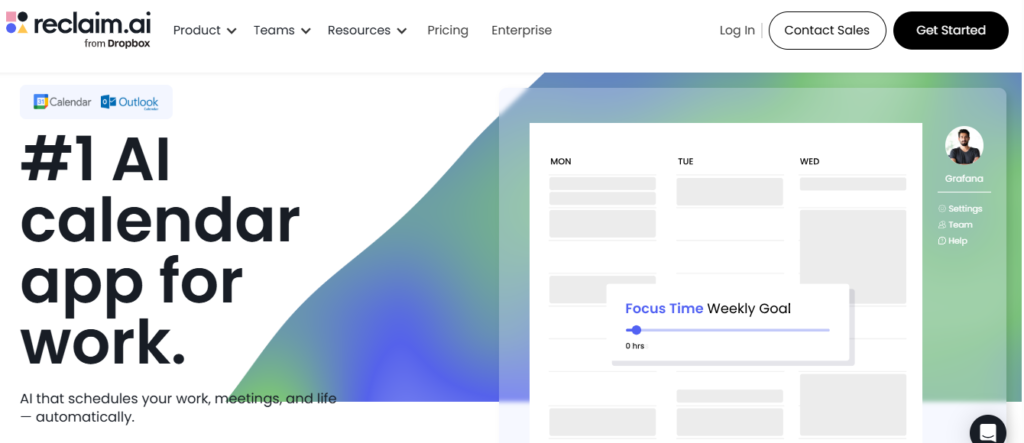This screenshot has width=1024, height=443.
Task: Click the Settings gear icon in sidebar
Action: point(942,209)
